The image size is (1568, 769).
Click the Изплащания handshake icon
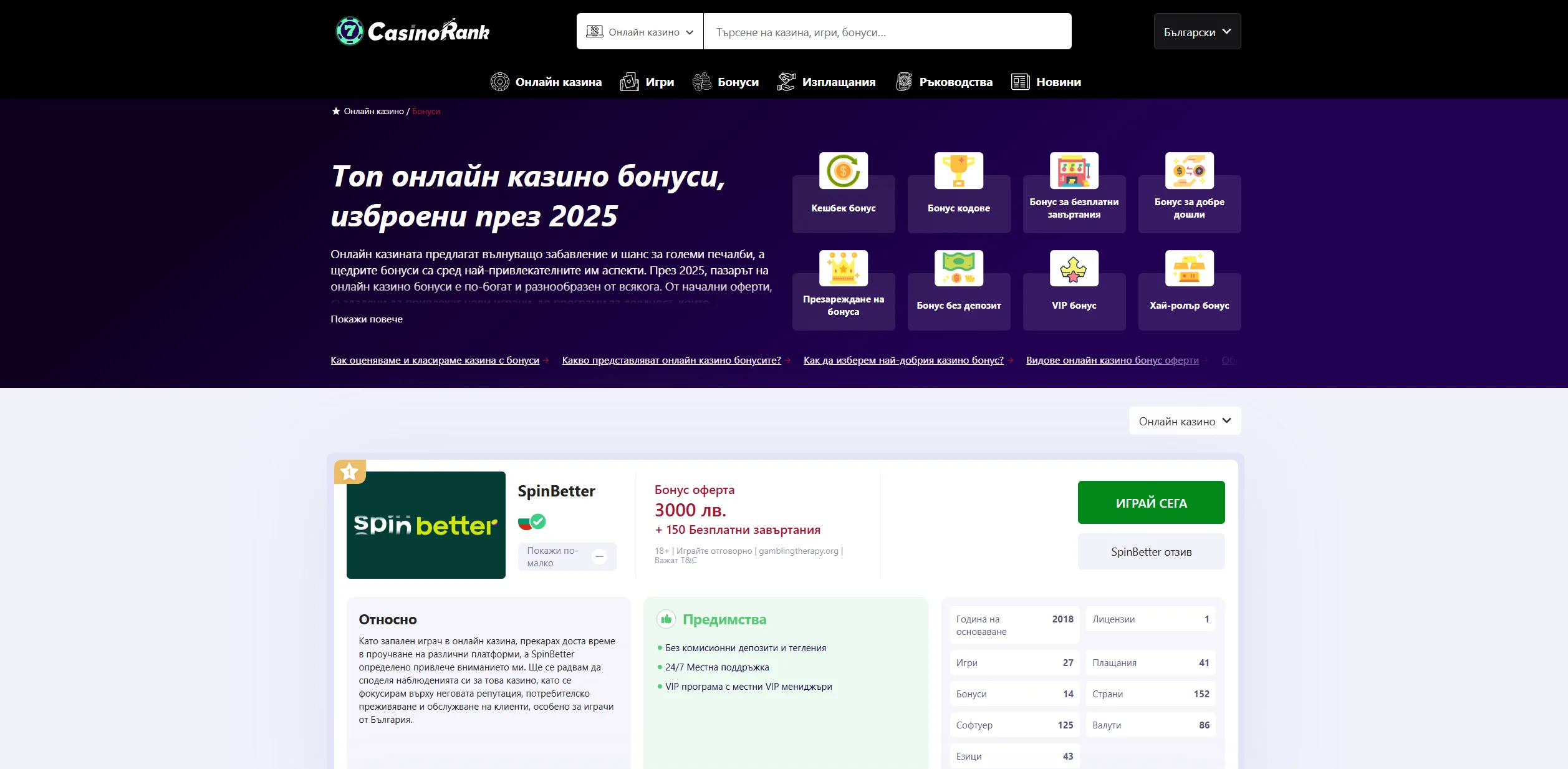tap(786, 82)
